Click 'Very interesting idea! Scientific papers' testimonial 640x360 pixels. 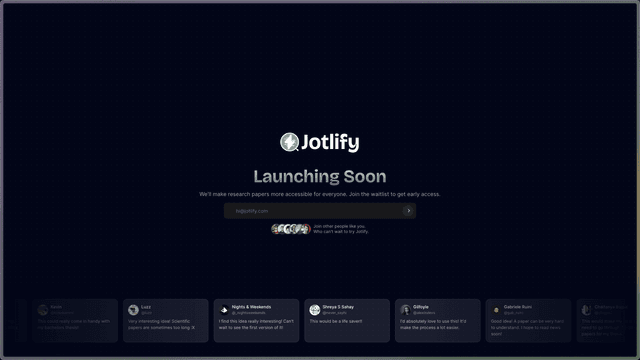coord(162,324)
